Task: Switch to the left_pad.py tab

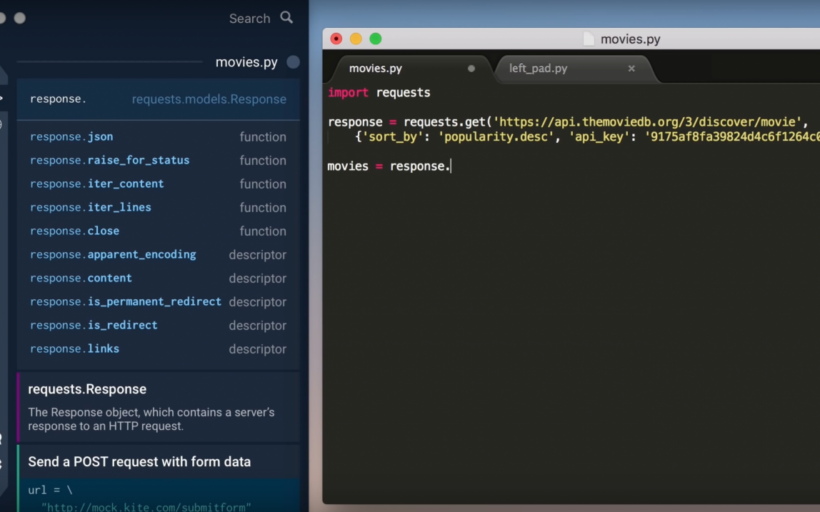Action: point(538,69)
